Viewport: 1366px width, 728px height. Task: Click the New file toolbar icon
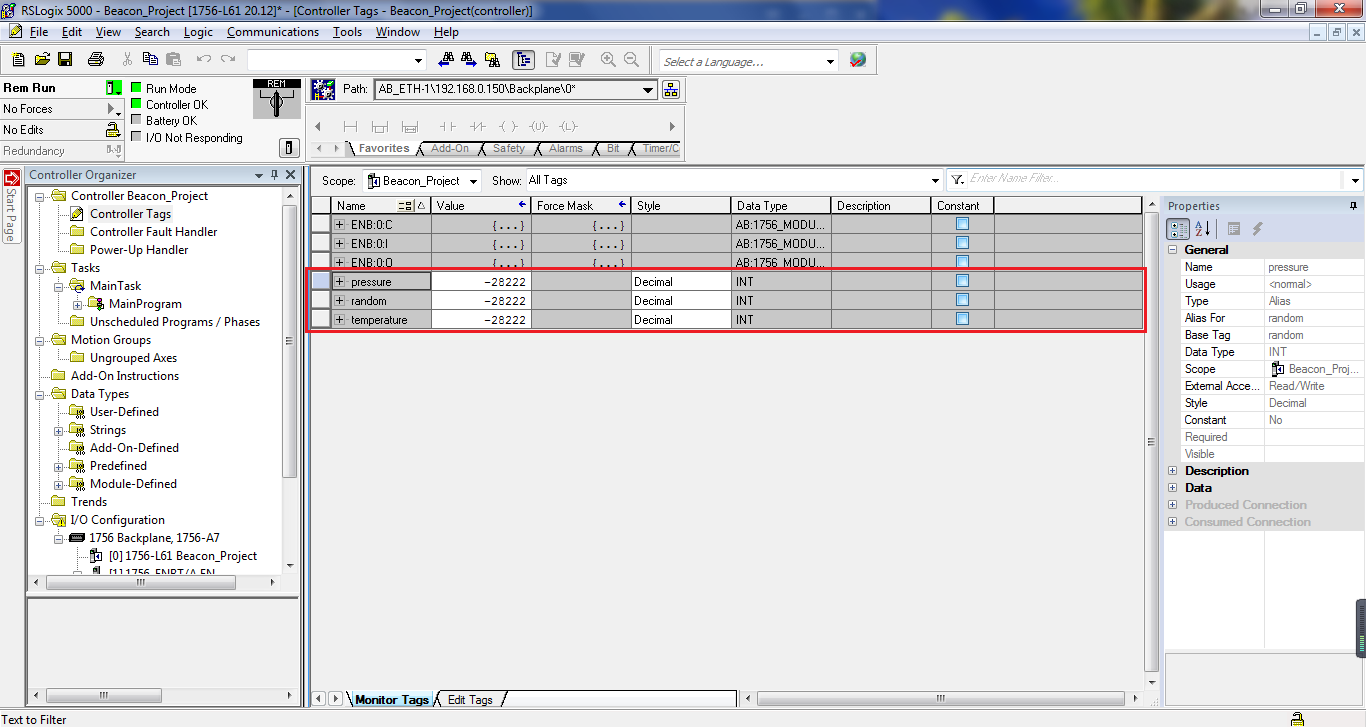point(19,60)
